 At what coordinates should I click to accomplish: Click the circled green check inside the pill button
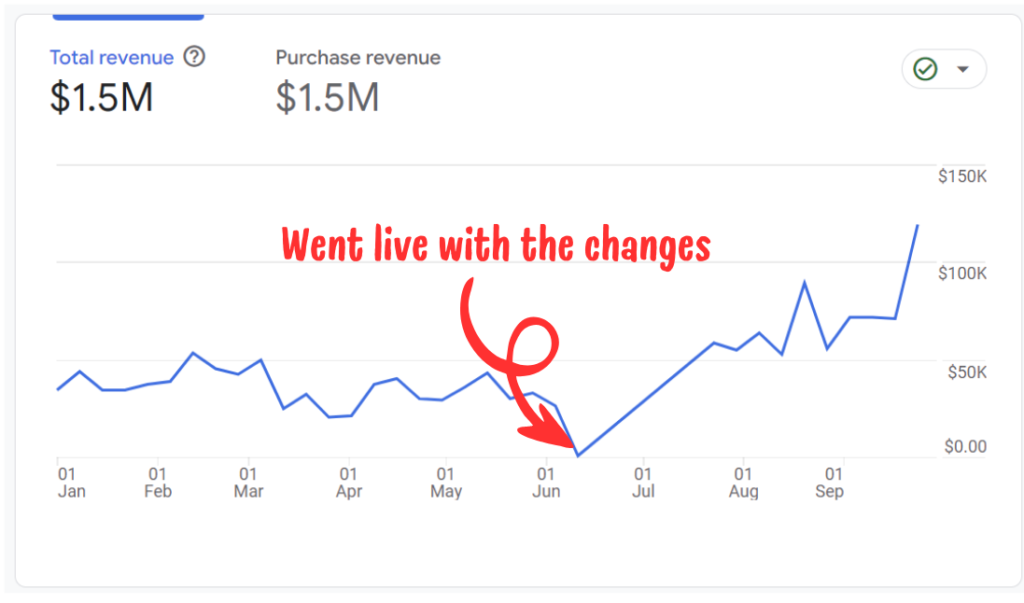pos(925,69)
